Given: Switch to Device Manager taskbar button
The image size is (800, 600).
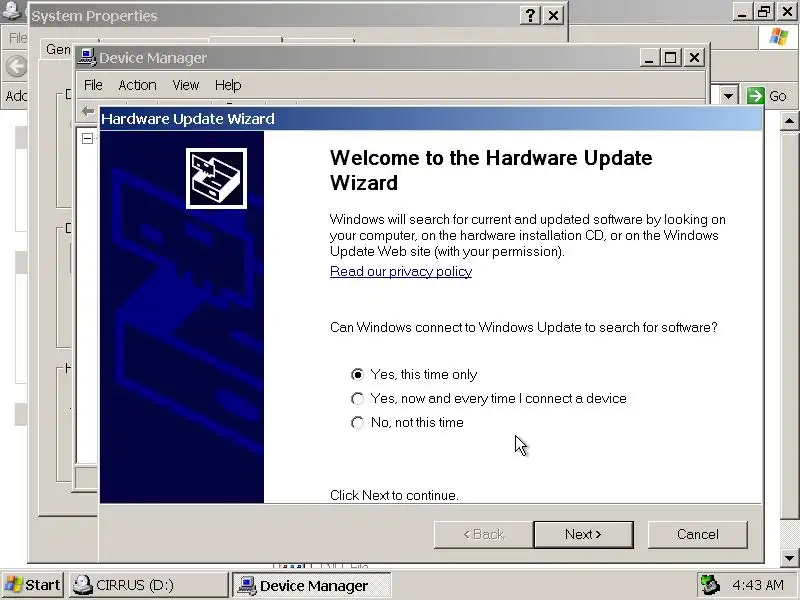Looking at the screenshot, I should click(x=312, y=585).
